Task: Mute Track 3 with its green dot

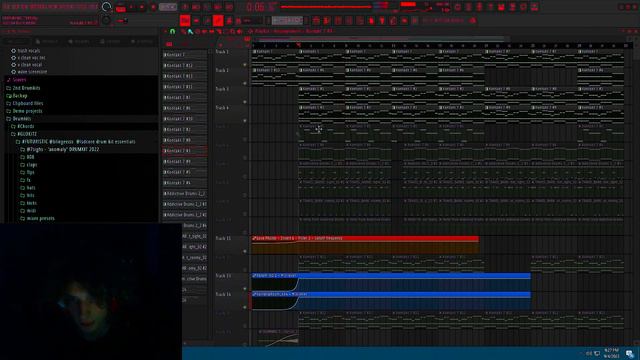Action: coord(245,102)
